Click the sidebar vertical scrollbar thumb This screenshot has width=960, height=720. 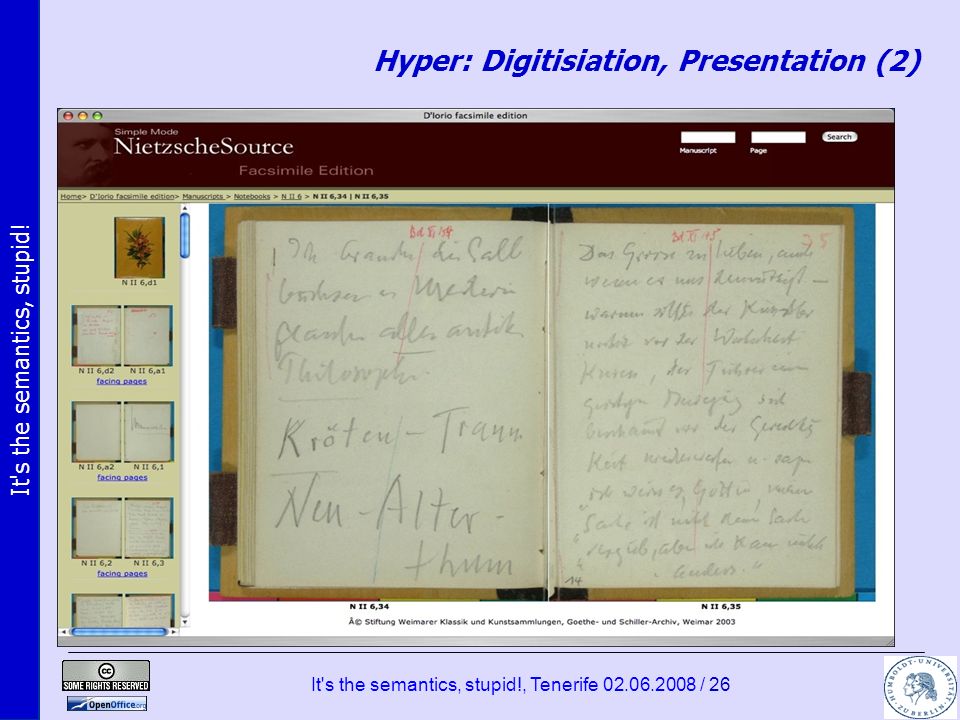(x=185, y=235)
